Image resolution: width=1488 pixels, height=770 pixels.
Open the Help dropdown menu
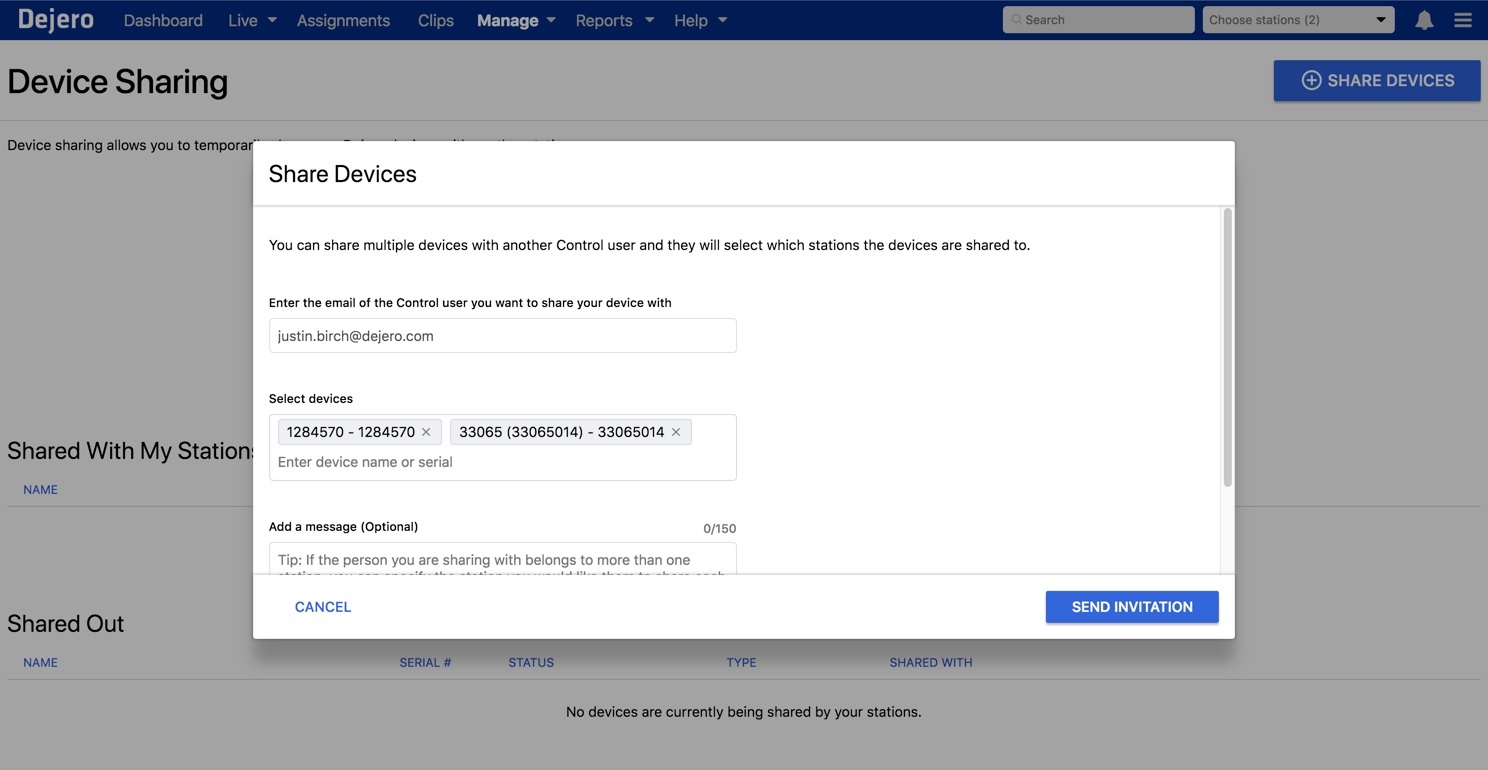[700, 20]
